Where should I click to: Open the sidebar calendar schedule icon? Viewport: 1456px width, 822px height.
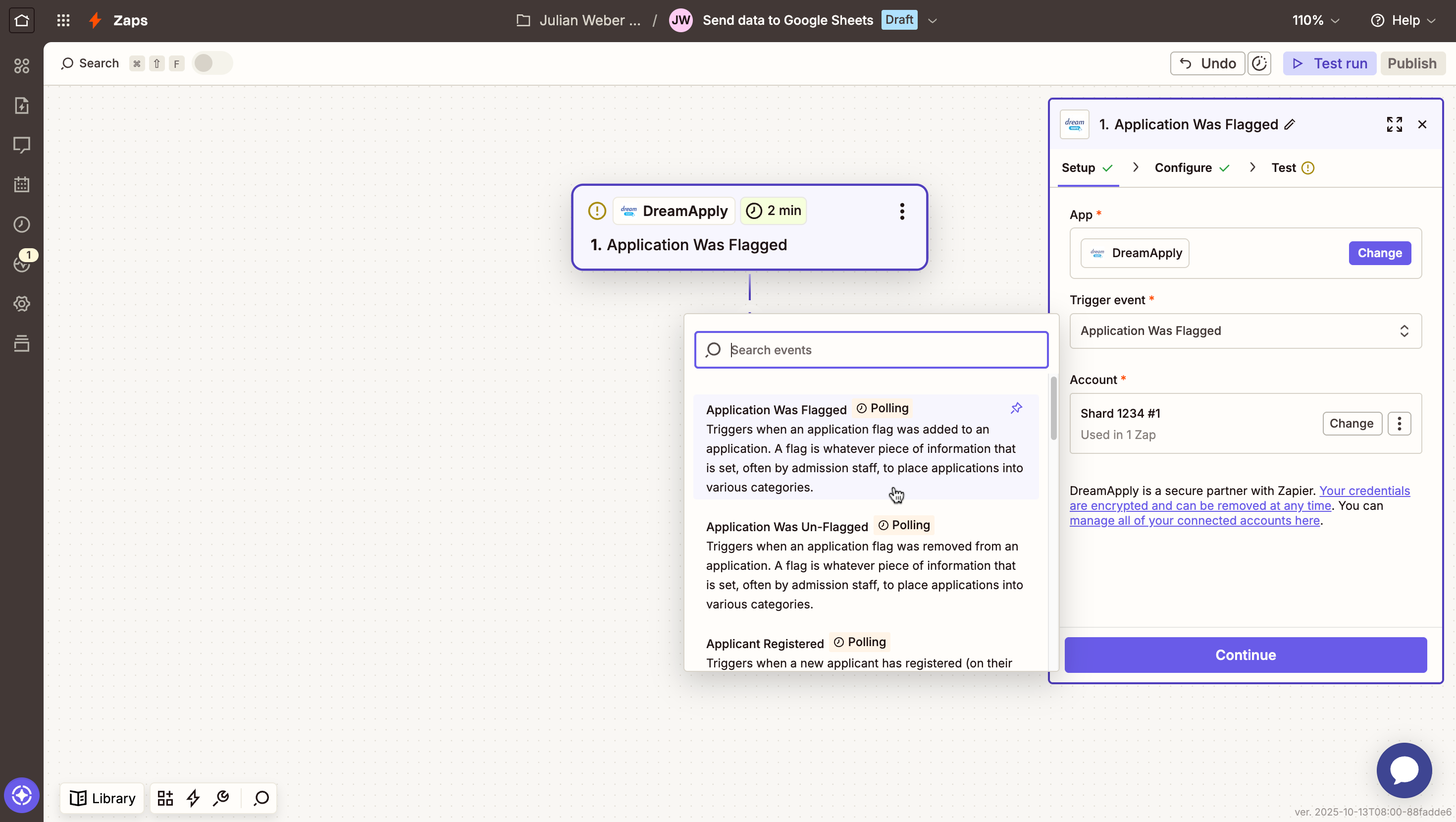coord(21,185)
